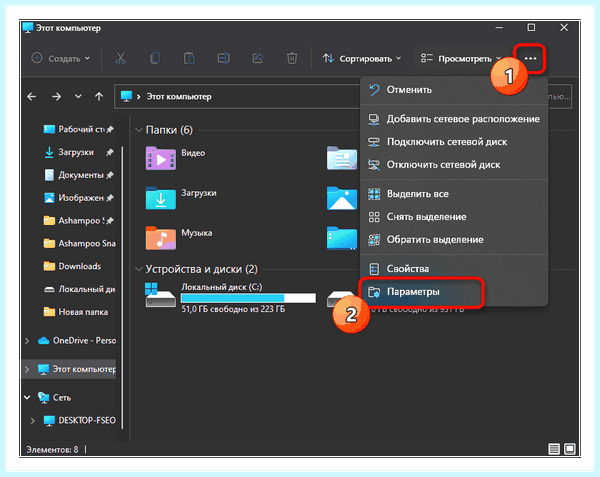Choose Подключить сетевой диск
This screenshot has width=600, height=477.
coord(454,142)
